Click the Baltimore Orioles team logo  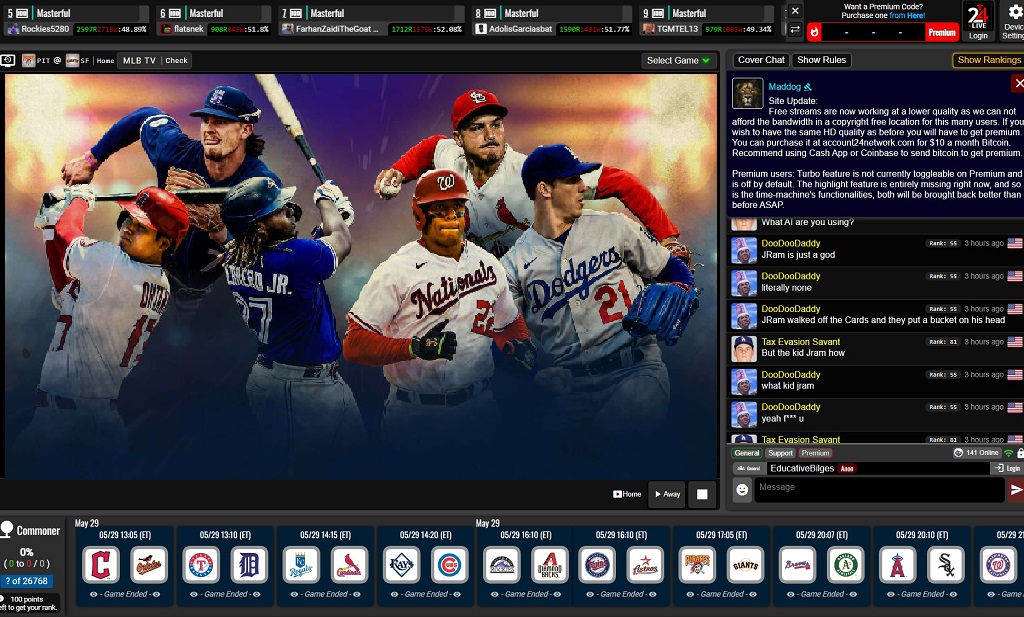(149, 565)
